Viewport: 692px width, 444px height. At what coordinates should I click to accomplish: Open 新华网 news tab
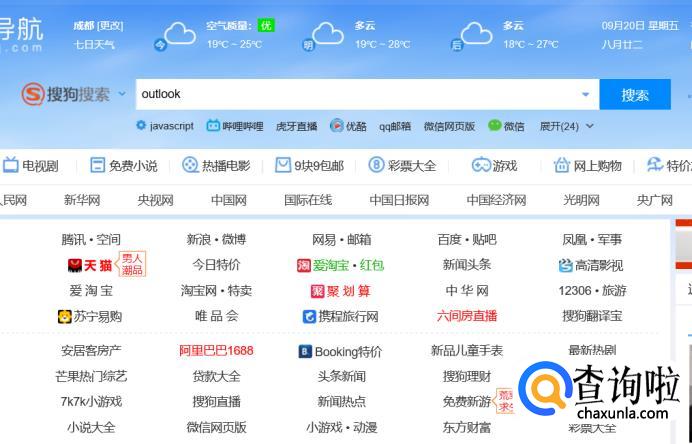click(x=82, y=200)
